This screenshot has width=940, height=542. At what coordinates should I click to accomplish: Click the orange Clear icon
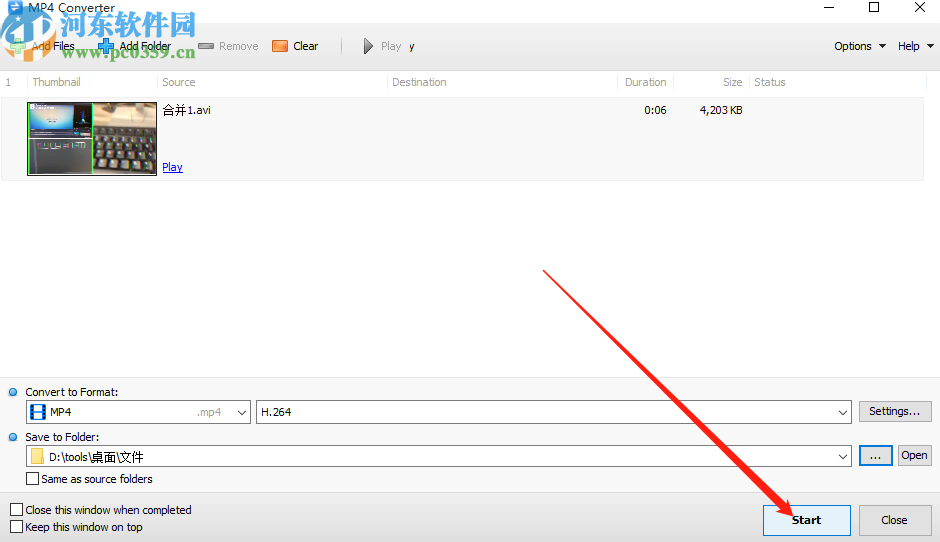coord(280,46)
